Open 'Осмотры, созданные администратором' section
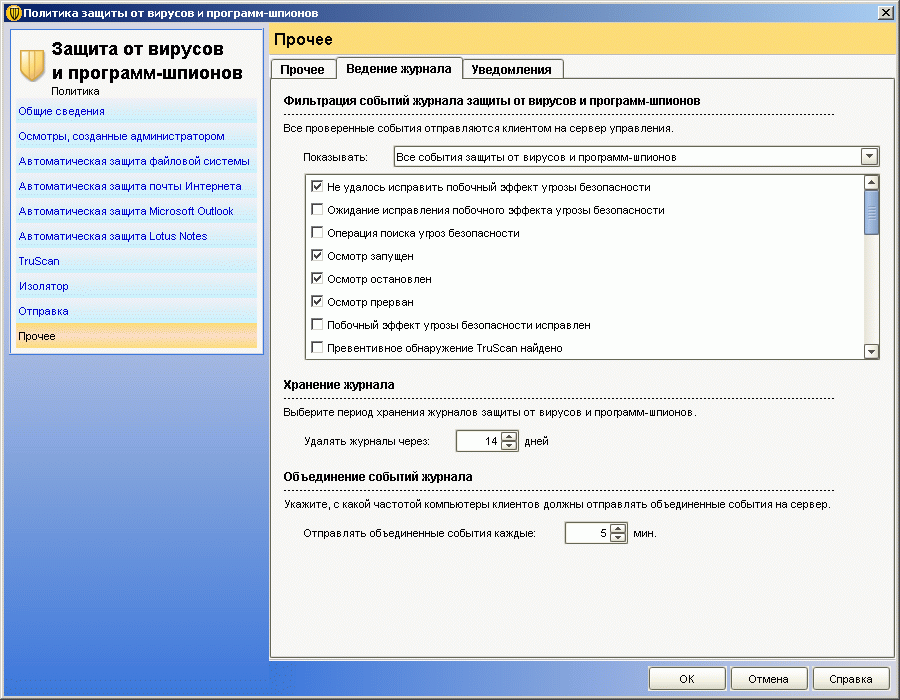The image size is (900, 700). tap(136, 137)
